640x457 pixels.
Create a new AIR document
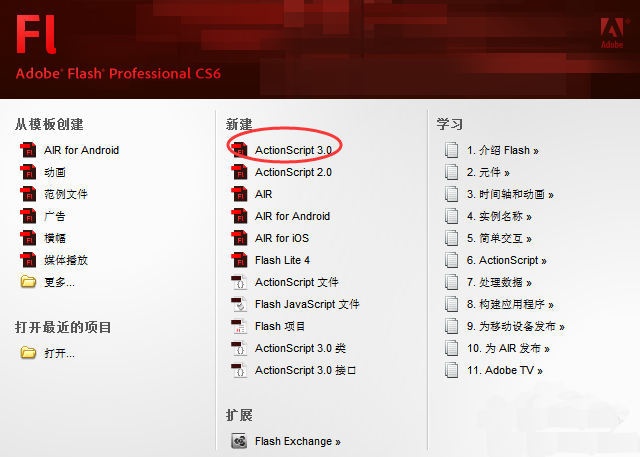tap(263, 194)
